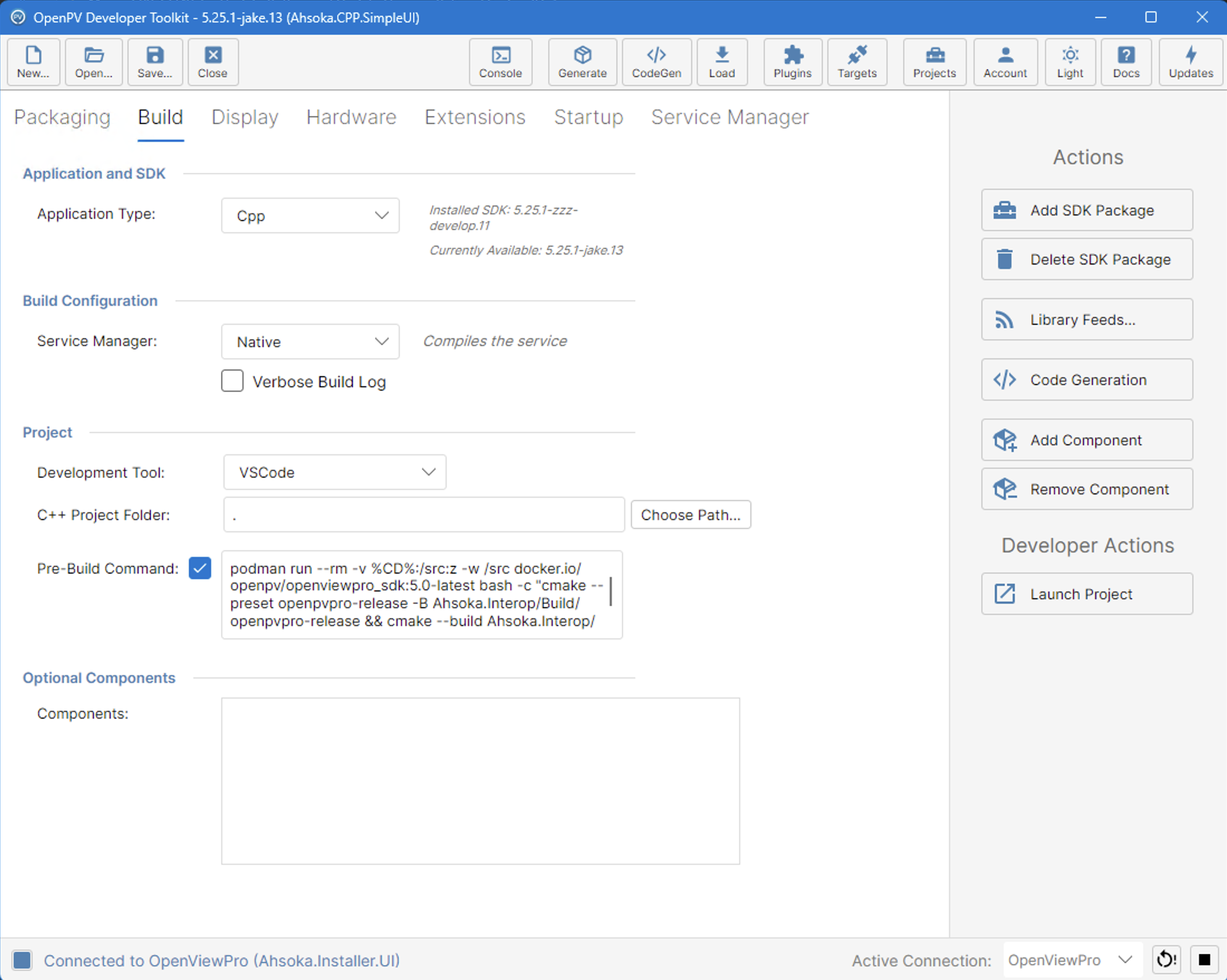Switch to the Service Manager tab

(x=730, y=117)
